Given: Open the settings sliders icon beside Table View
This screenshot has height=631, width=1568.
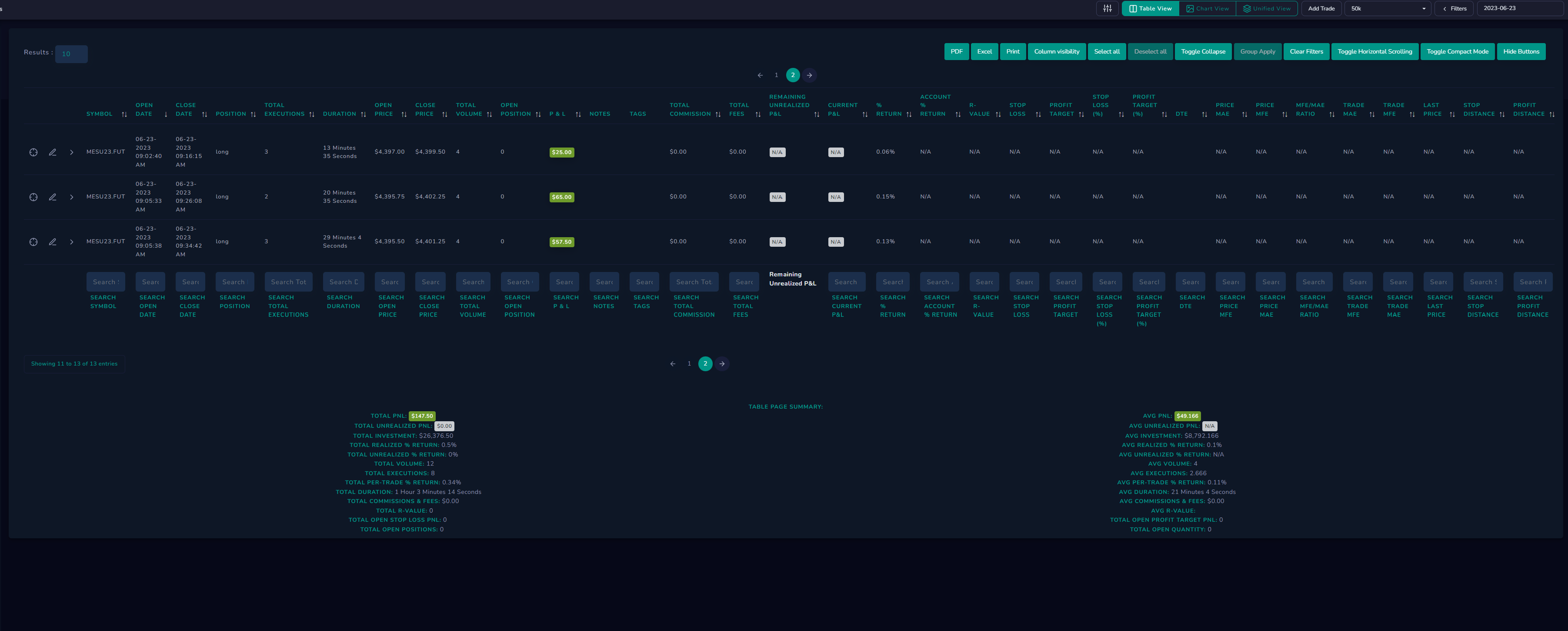Looking at the screenshot, I should click(1108, 9).
